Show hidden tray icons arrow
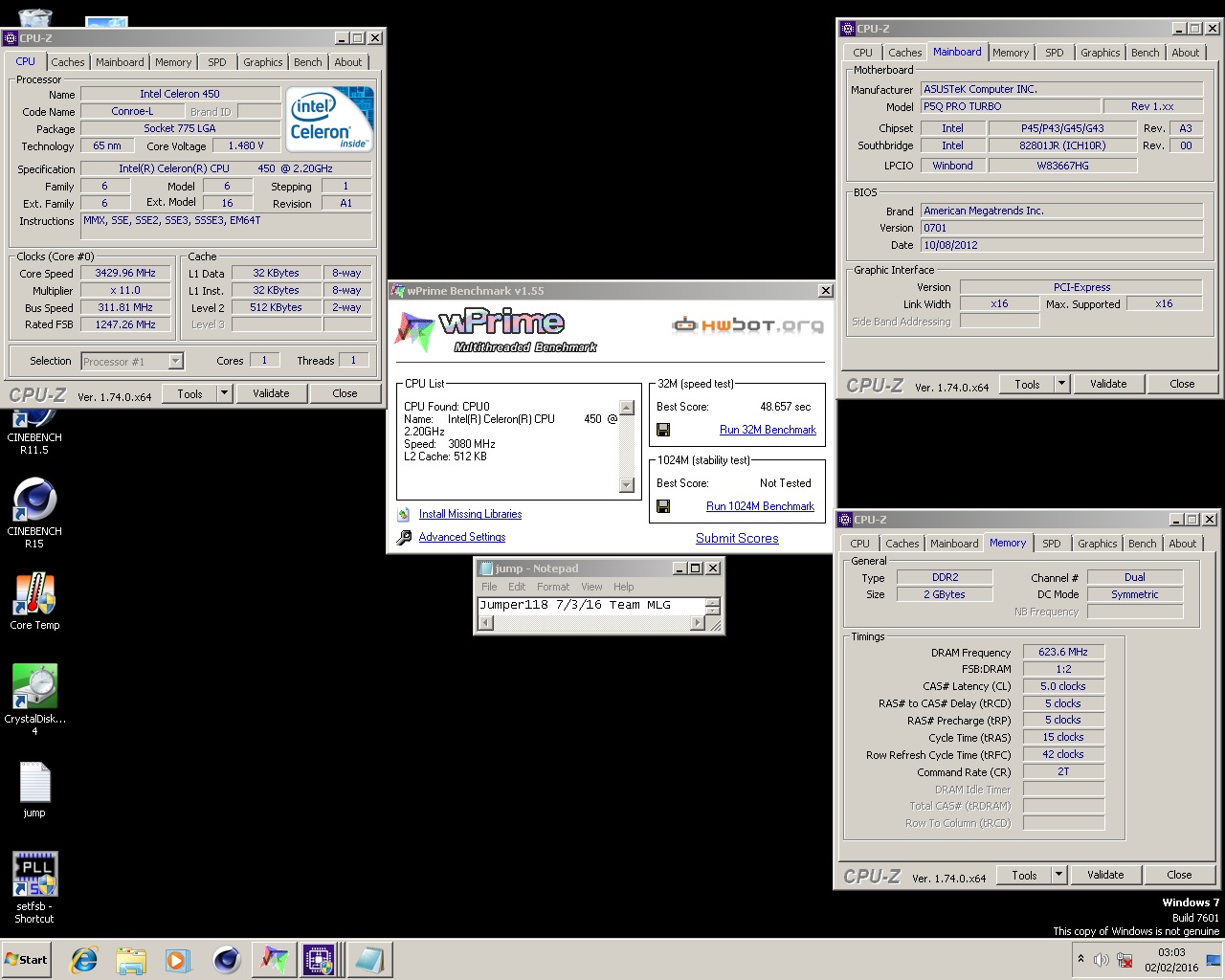 coord(1080,959)
